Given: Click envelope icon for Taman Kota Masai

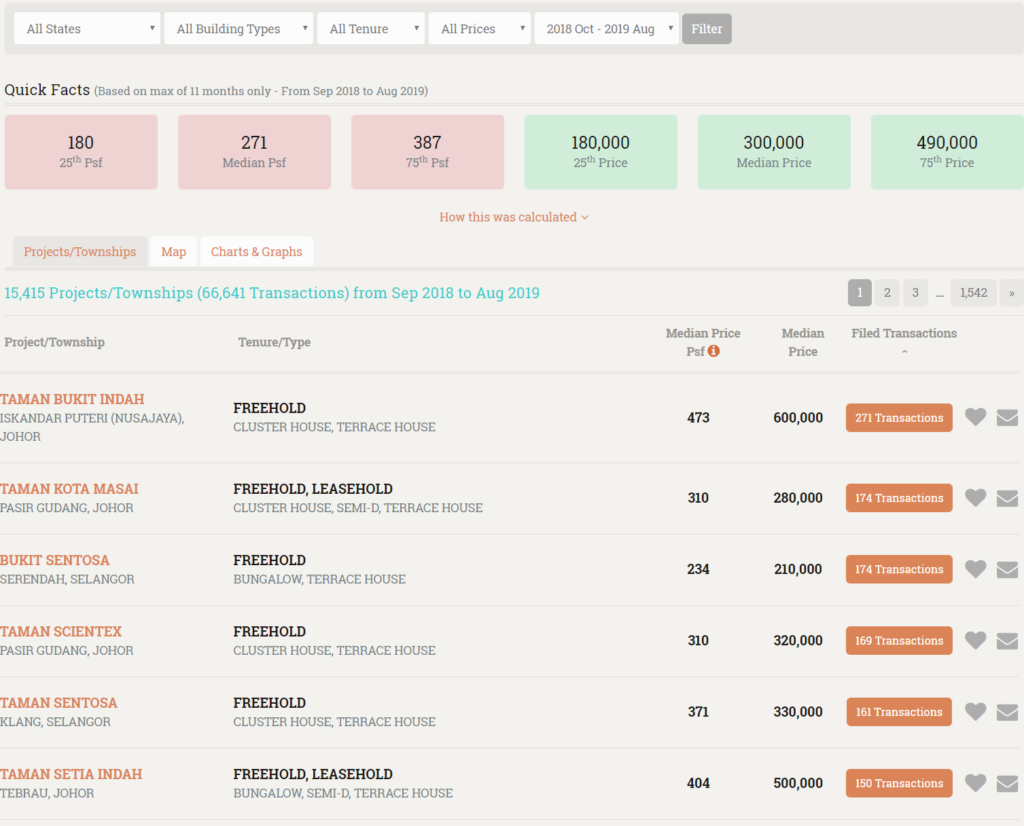Looking at the screenshot, I should (1007, 498).
